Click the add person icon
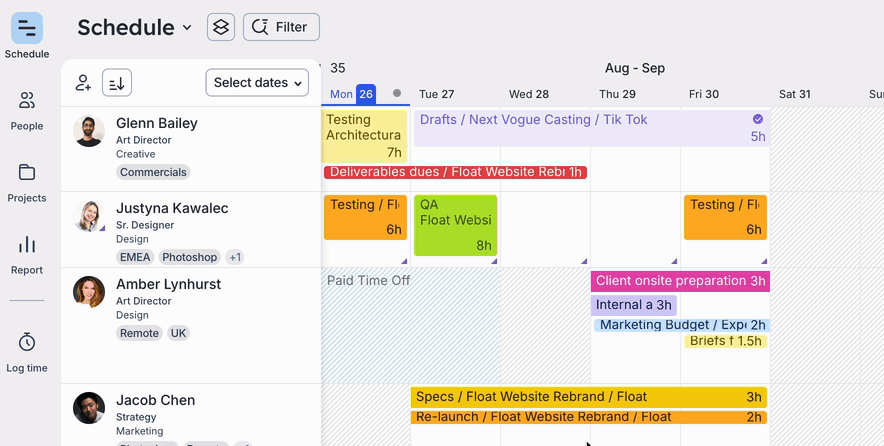This screenshot has height=446, width=884. click(x=84, y=83)
